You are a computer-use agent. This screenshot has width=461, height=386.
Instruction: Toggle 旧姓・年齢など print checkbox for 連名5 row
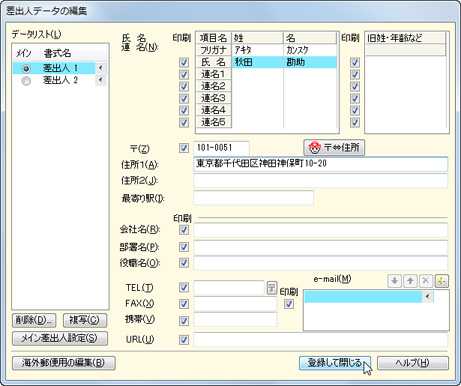click(355, 122)
